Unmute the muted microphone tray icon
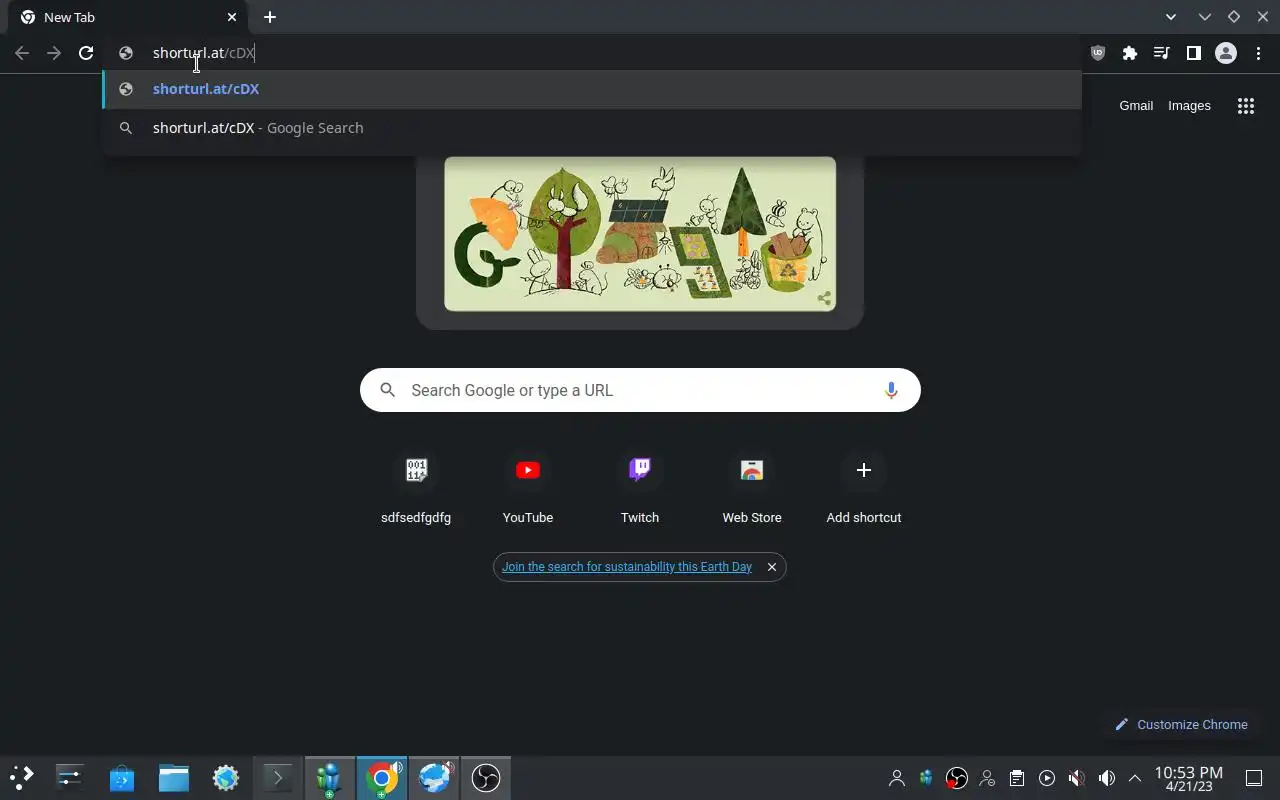The image size is (1280, 800). (x=1077, y=778)
